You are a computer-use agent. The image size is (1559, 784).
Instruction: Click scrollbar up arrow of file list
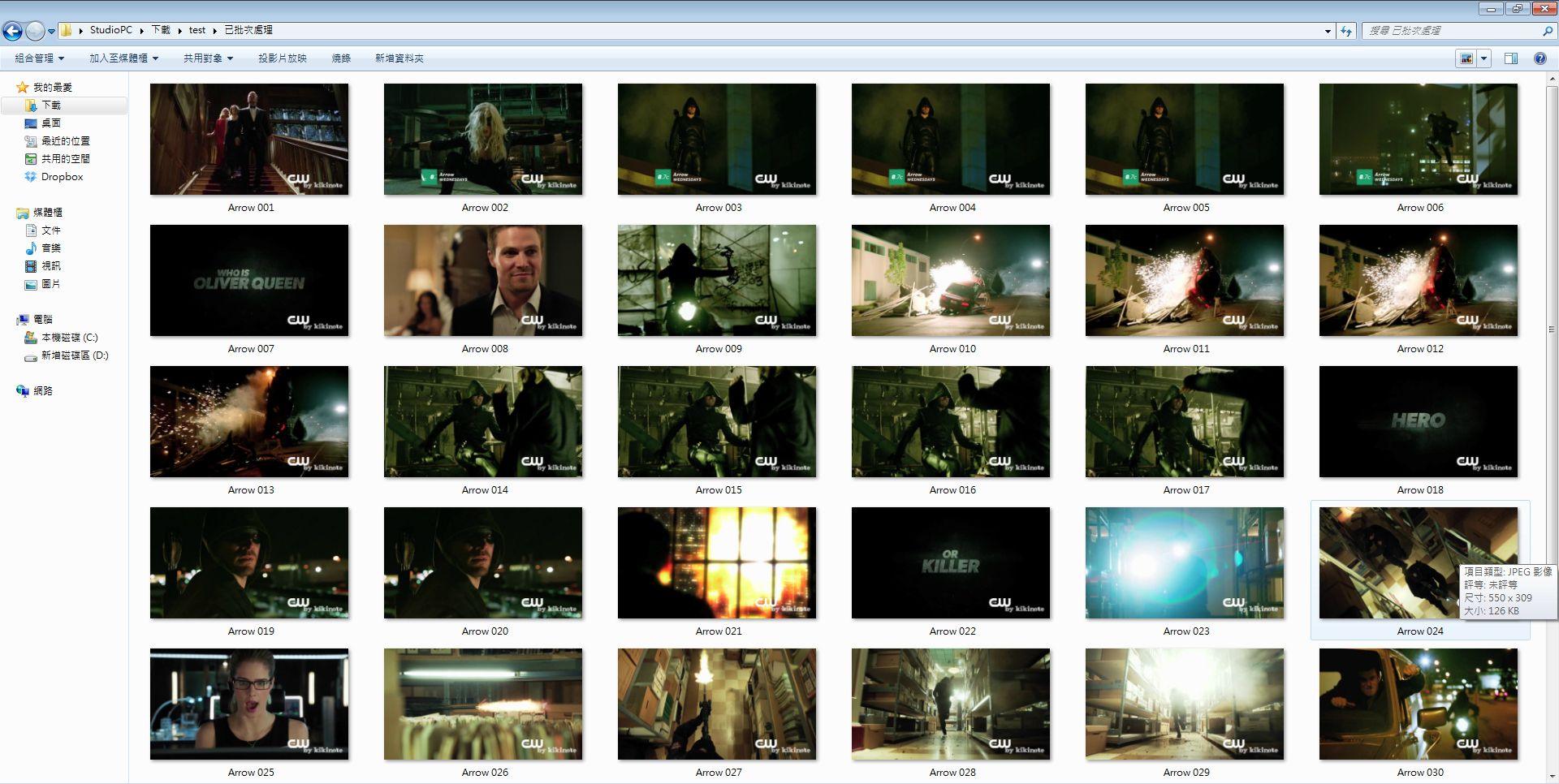pyautogui.click(x=1552, y=78)
